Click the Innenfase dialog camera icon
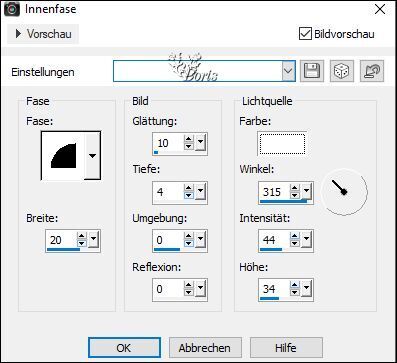Image resolution: width=397 pixels, height=363 pixels. [x=12, y=9]
